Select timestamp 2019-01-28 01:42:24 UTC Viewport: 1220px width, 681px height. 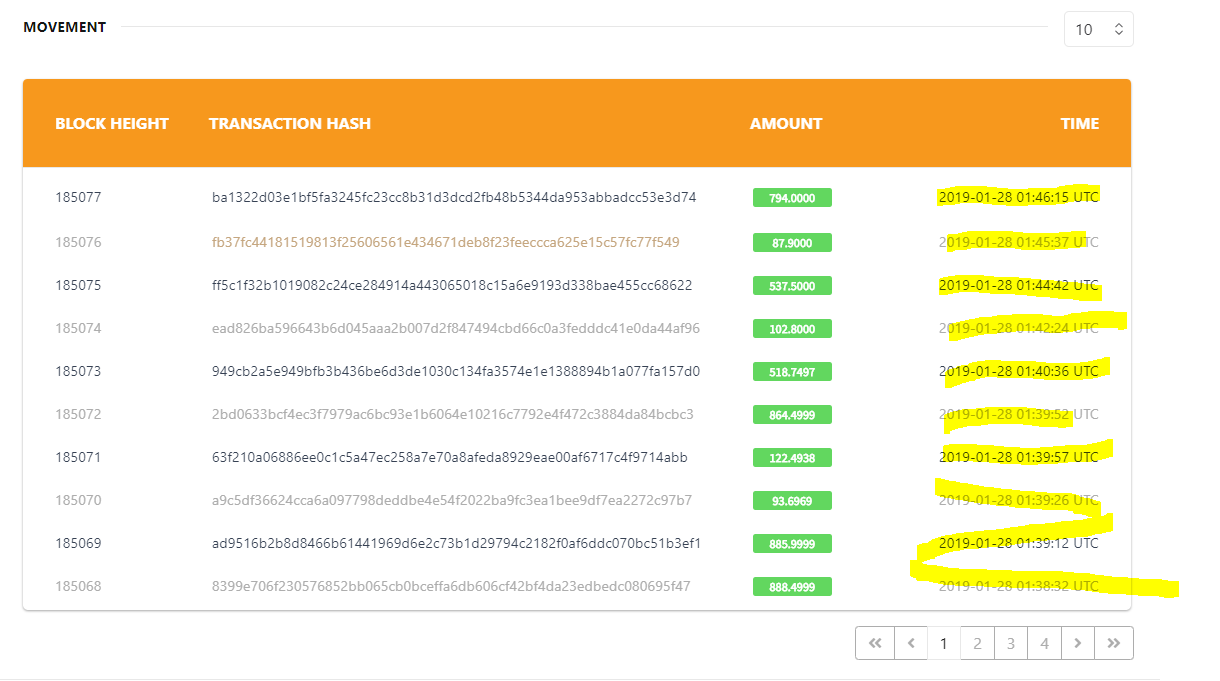pos(1019,328)
